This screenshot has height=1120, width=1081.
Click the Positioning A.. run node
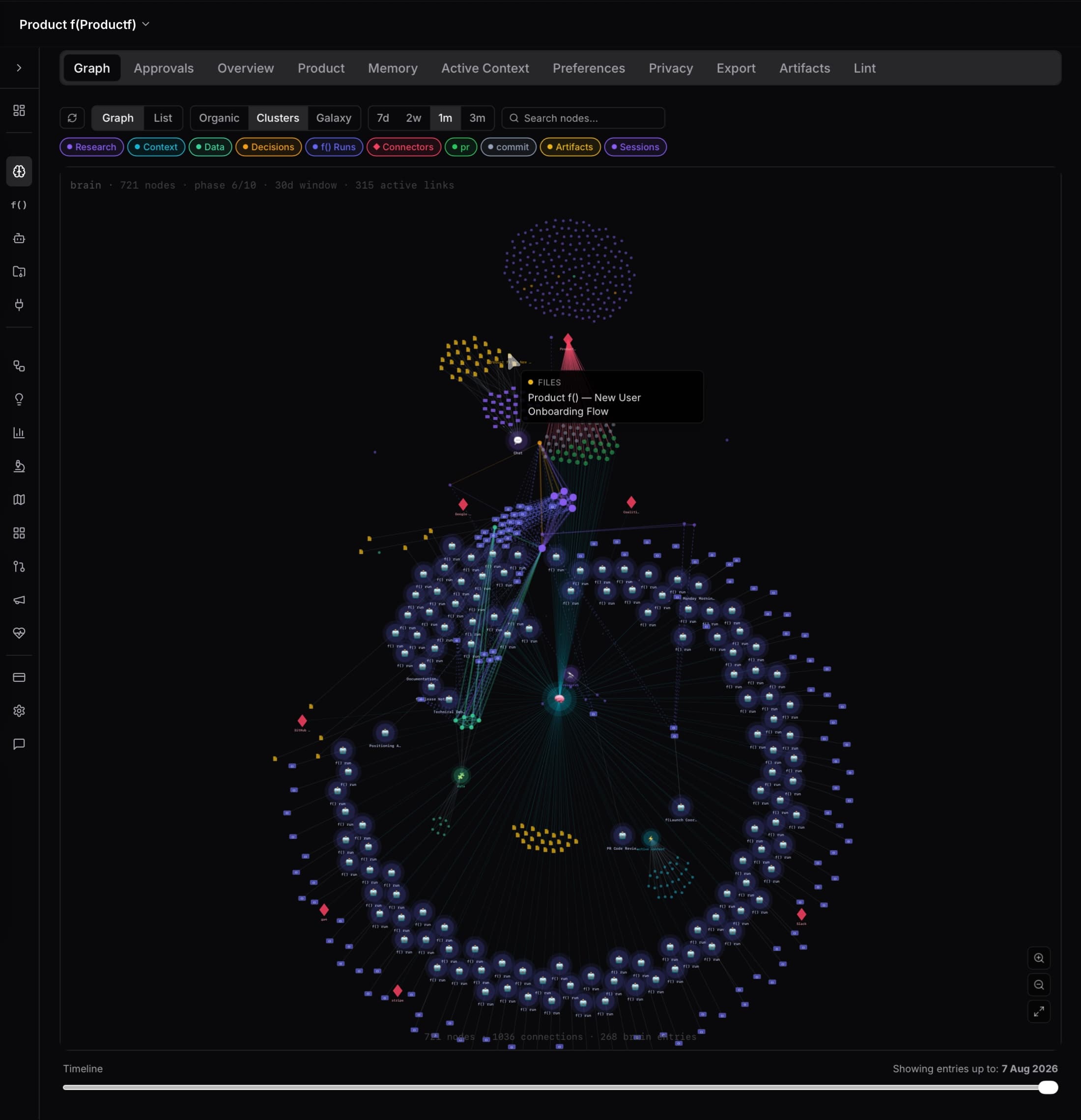point(385,732)
